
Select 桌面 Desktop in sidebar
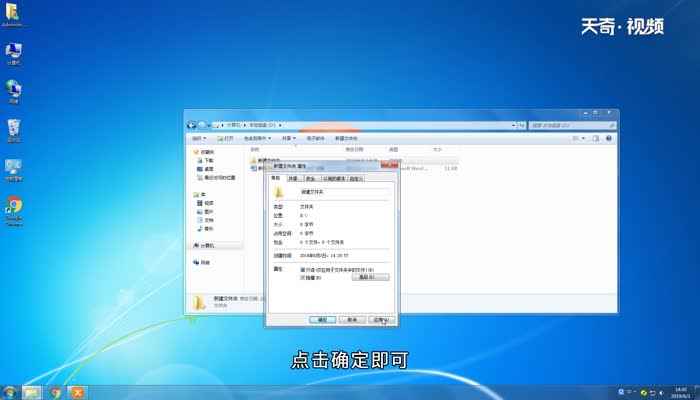tap(205, 169)
